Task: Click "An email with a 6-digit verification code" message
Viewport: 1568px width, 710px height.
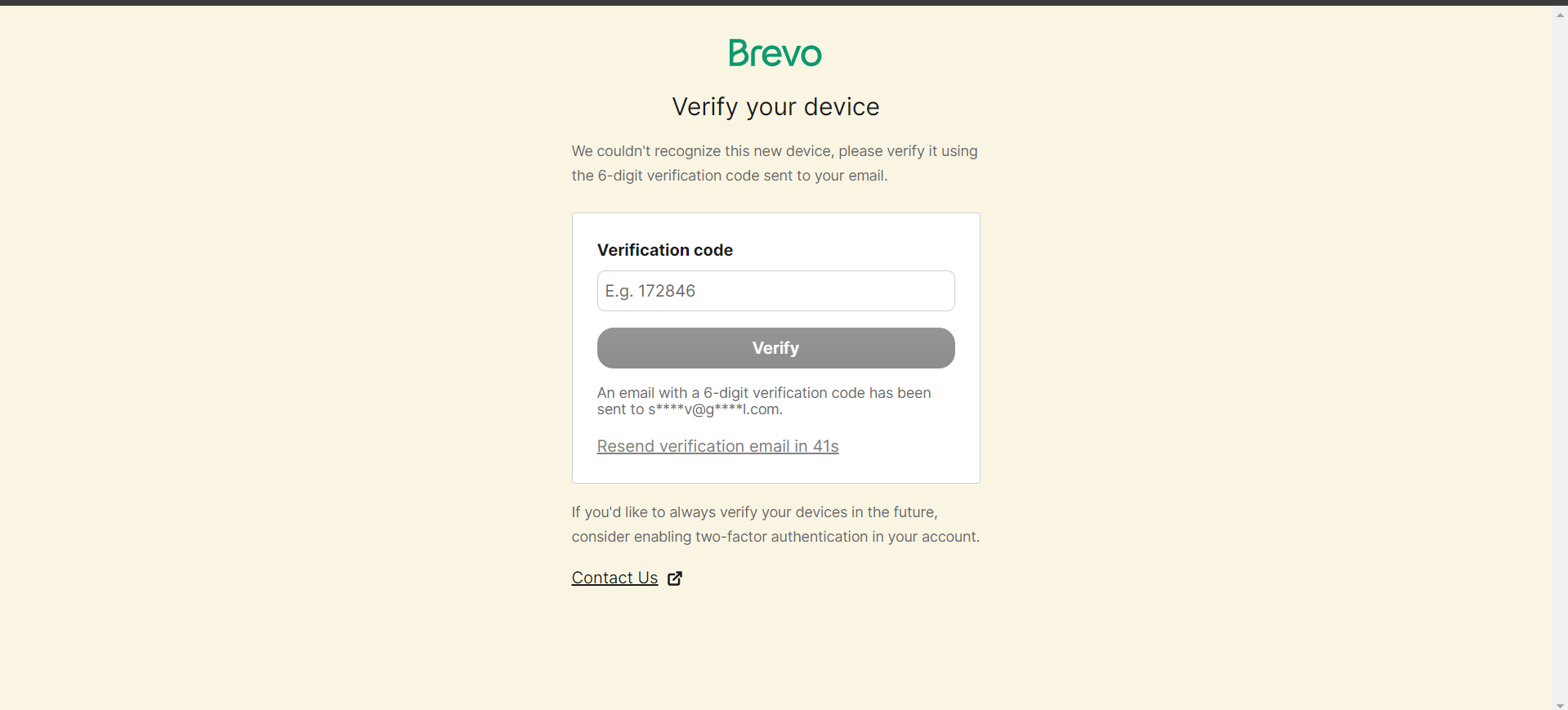Action: click(x=763, y=393)
